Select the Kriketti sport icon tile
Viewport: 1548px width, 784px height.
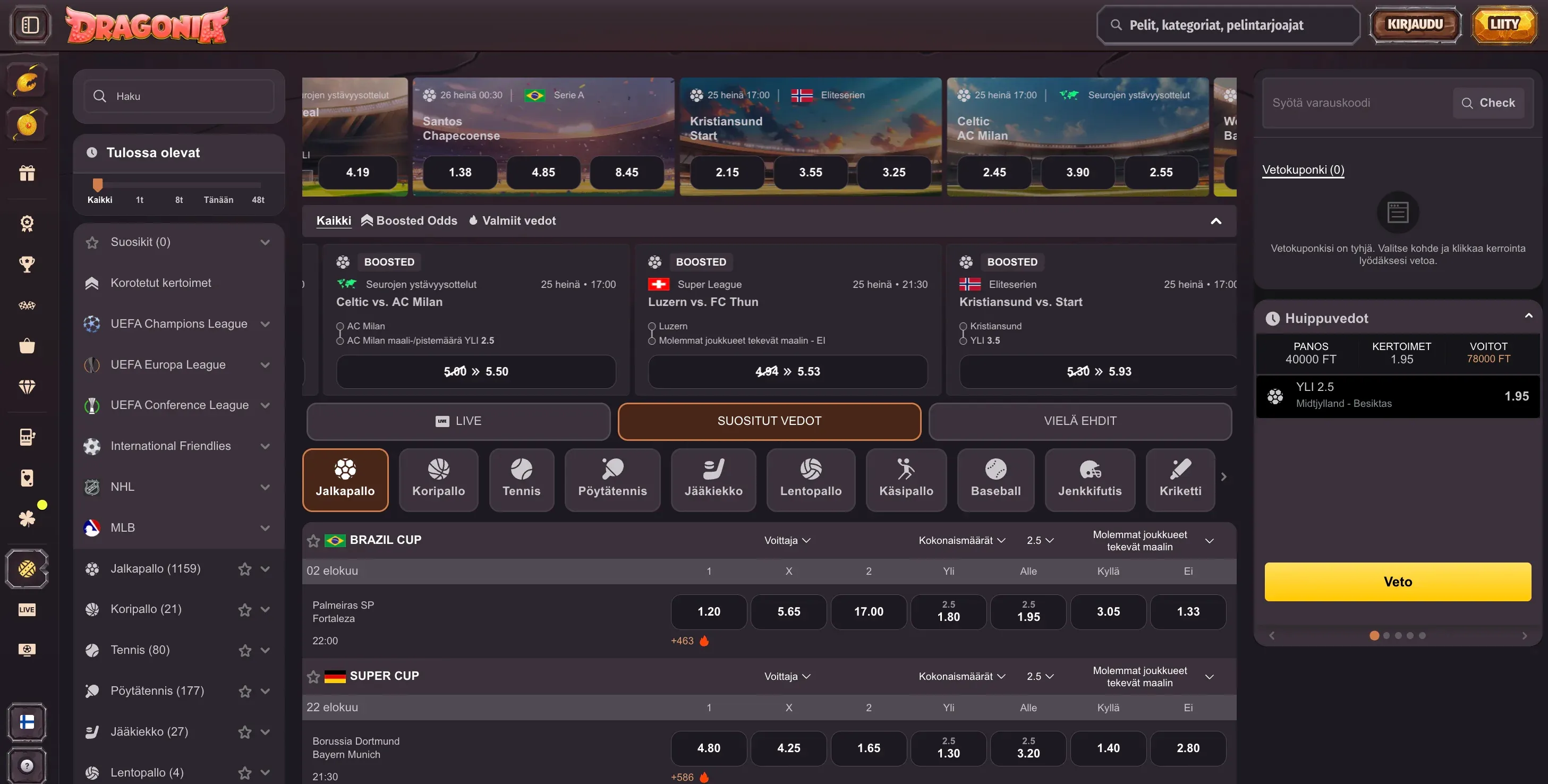[x=1180, y=480]
